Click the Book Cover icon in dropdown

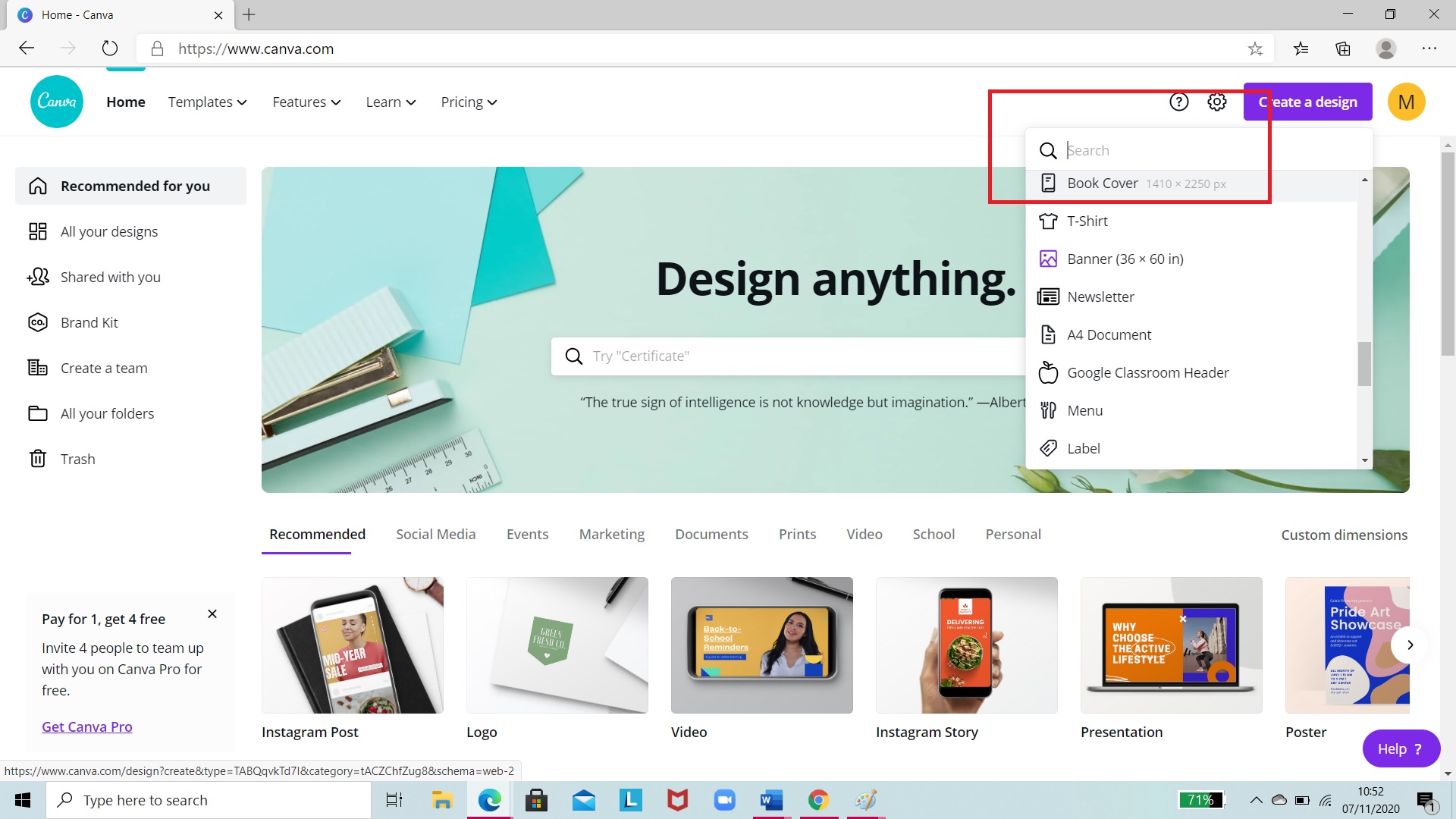point(1048,183)
